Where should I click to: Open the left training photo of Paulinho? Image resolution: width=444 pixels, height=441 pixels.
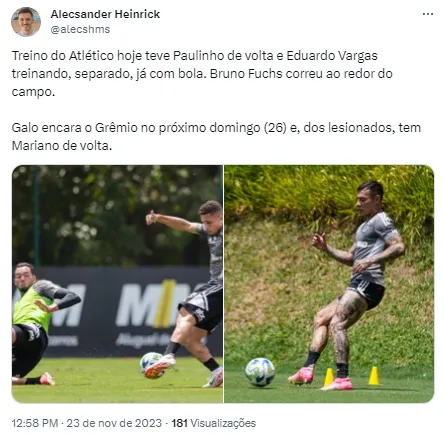[117, 284]
